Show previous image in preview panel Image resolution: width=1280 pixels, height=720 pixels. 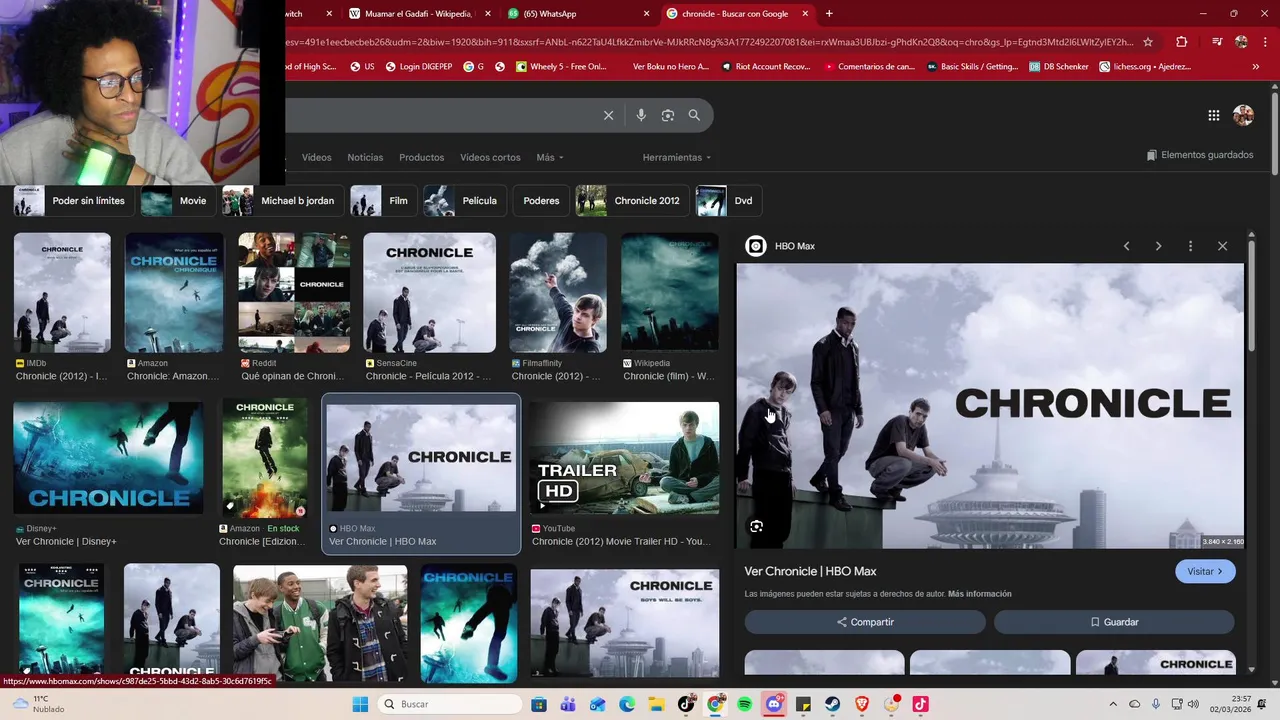coord(1126,246)
